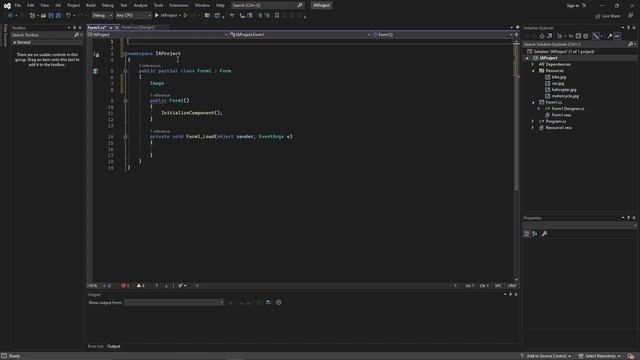Select the Output tab at the bottom

pyautogui.click(x=113, y=346)
